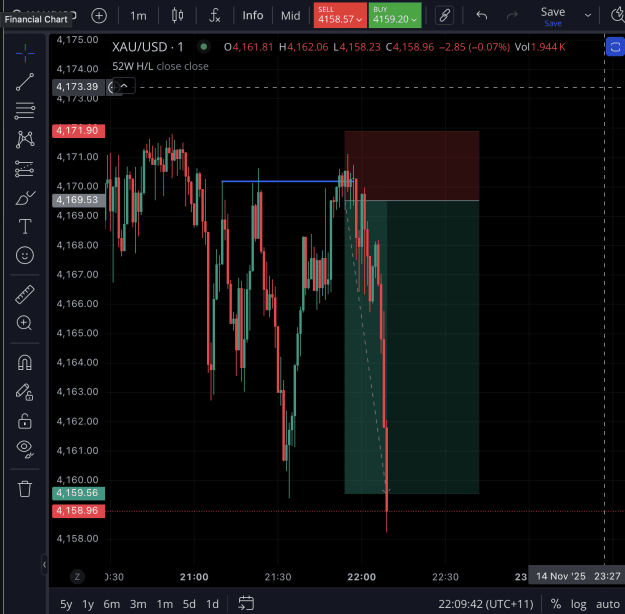625x614 pixels.
Task: Select the 5d date range
Action: click(189, 604)
